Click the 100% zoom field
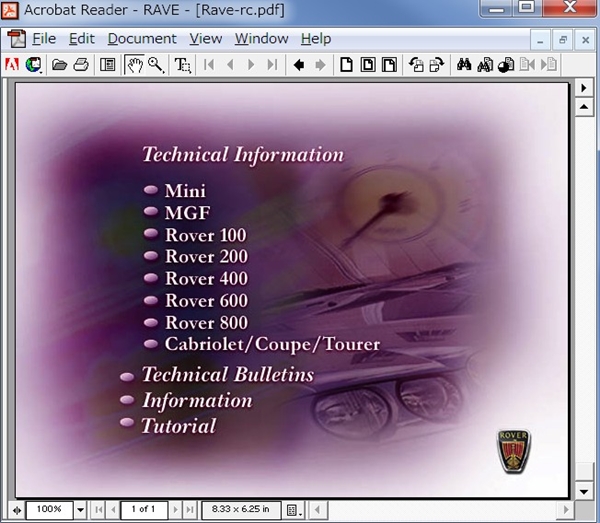This screenshot has height=523, width=600. coord(49,510)
